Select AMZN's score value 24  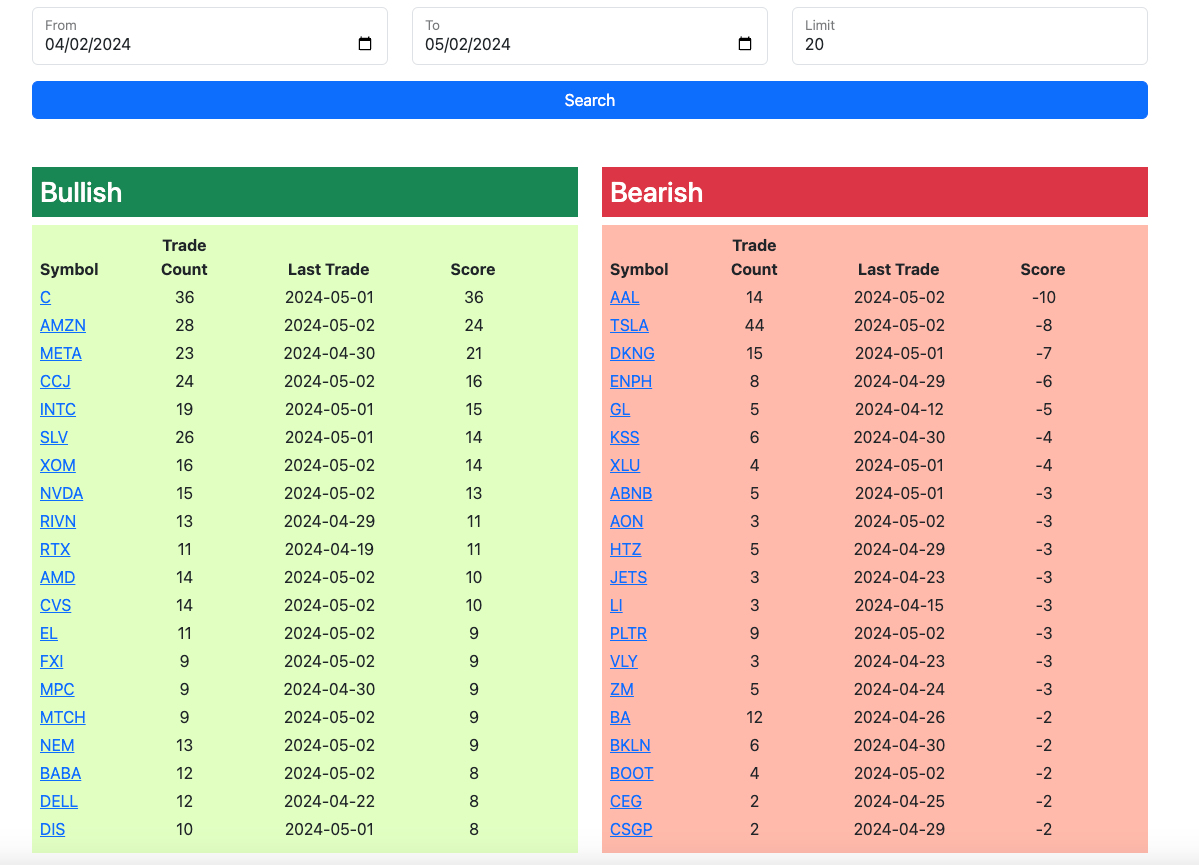click(x=473, y=326)
